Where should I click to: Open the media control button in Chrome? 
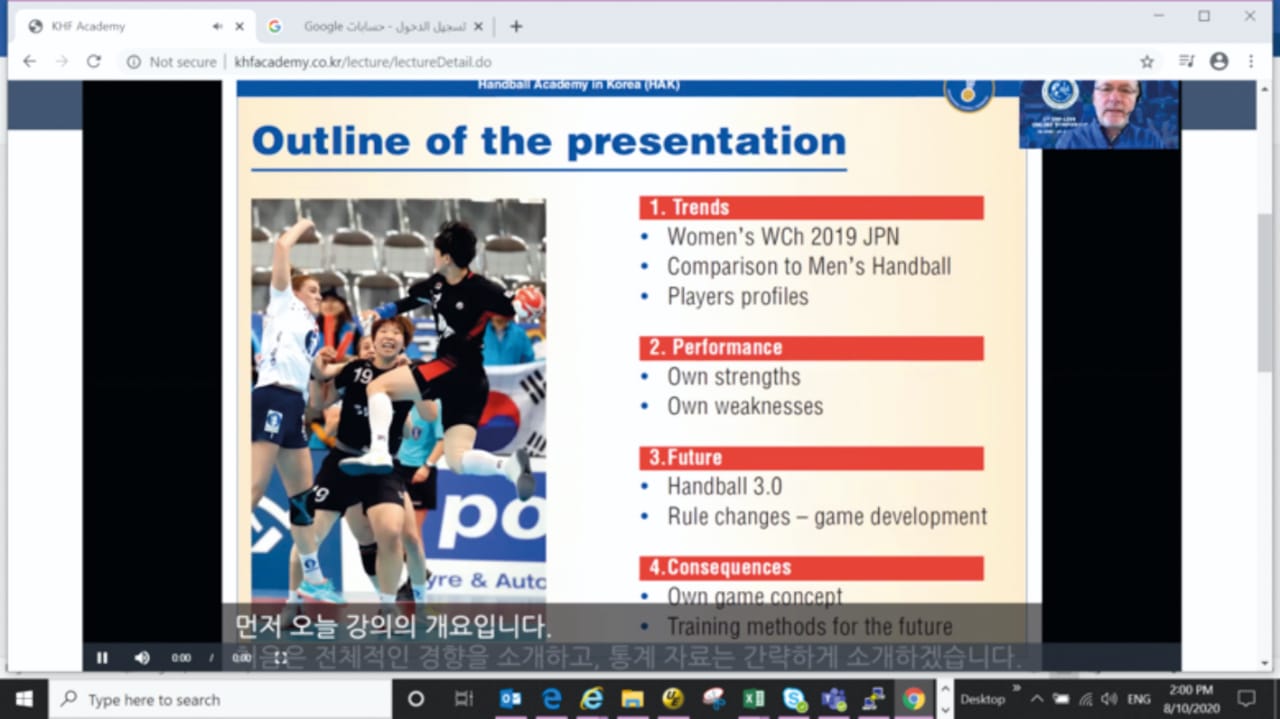(x=1186, y=61)
